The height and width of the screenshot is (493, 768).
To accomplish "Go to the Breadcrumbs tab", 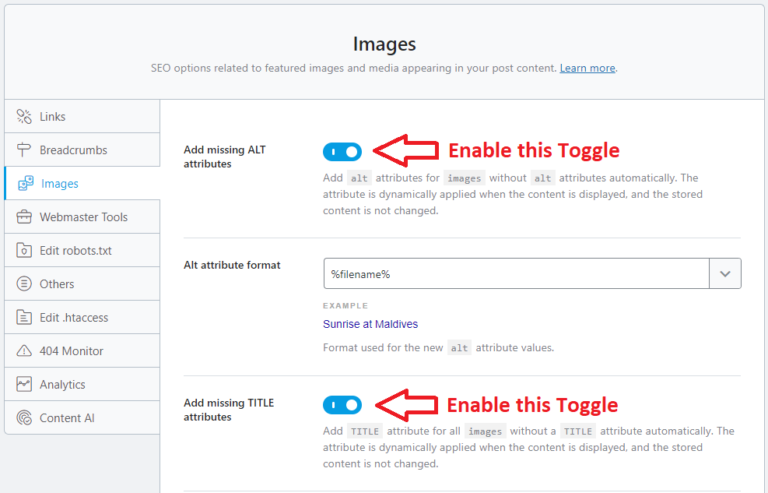I will point(73,150).
